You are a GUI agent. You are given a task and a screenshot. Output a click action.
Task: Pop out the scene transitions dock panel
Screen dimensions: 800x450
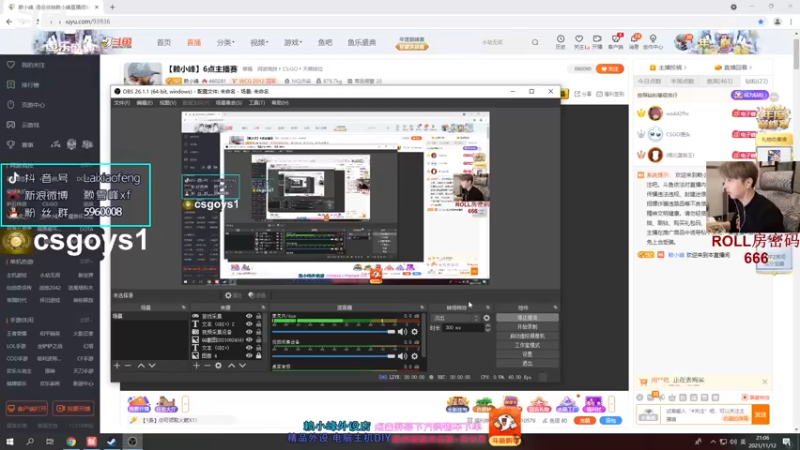coord(488,308)
